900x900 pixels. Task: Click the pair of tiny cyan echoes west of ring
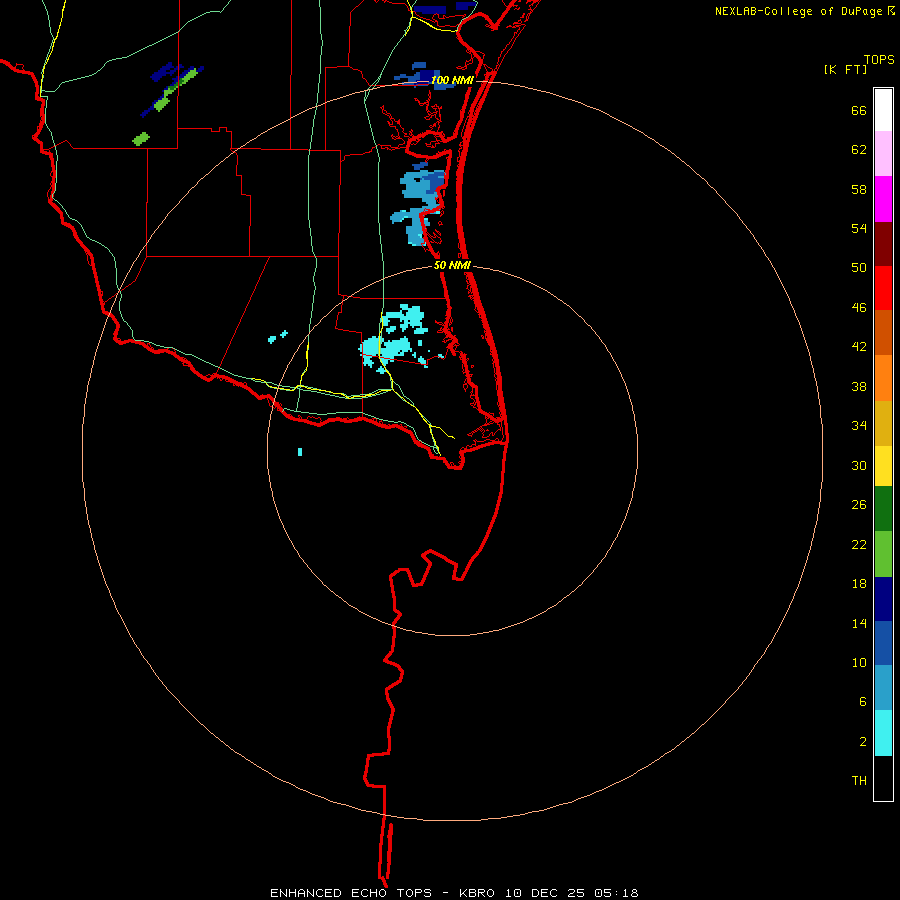(x=278, y=337)
